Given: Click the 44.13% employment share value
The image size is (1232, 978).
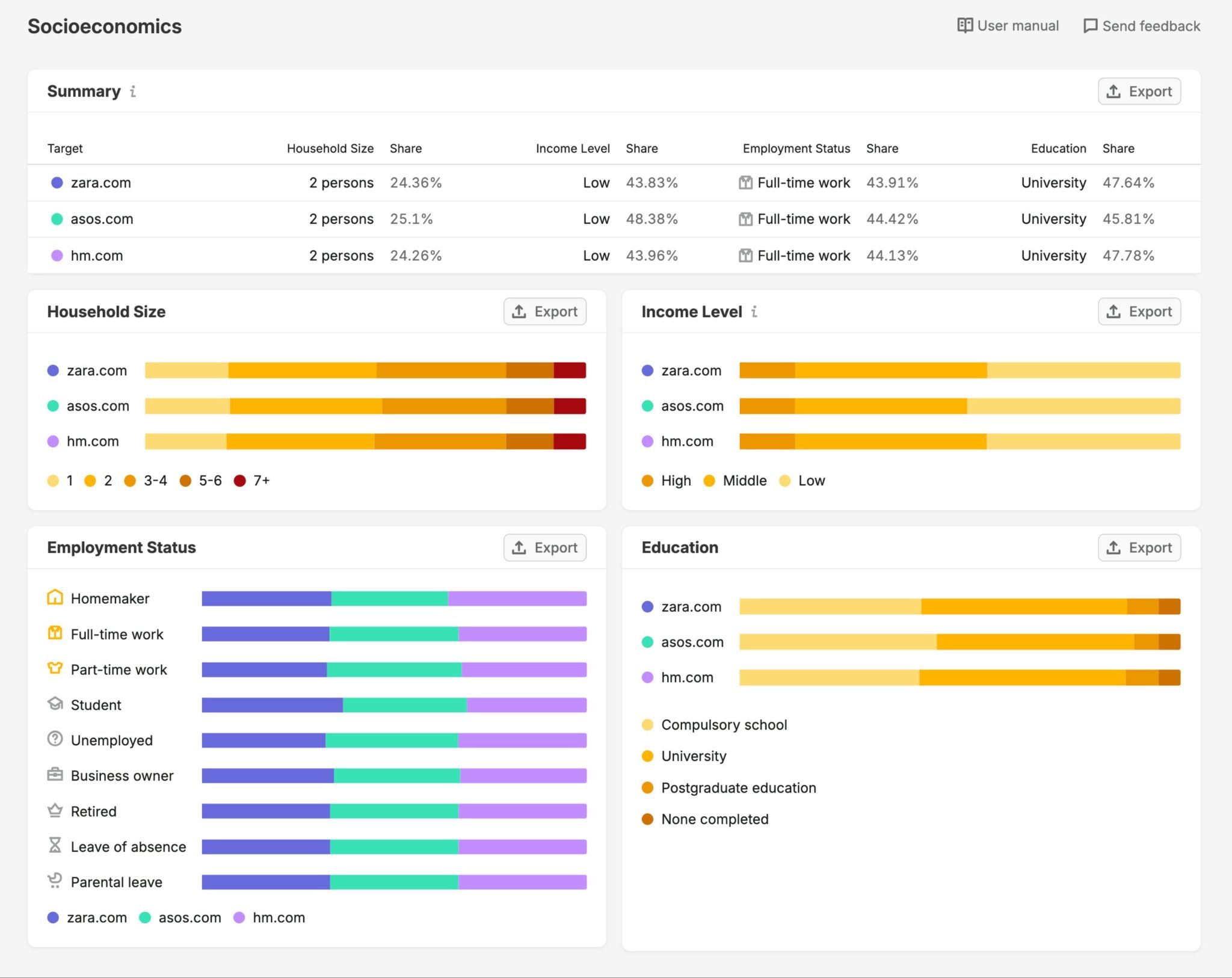Looking at the screenshot, I should (x=892, y=256).
